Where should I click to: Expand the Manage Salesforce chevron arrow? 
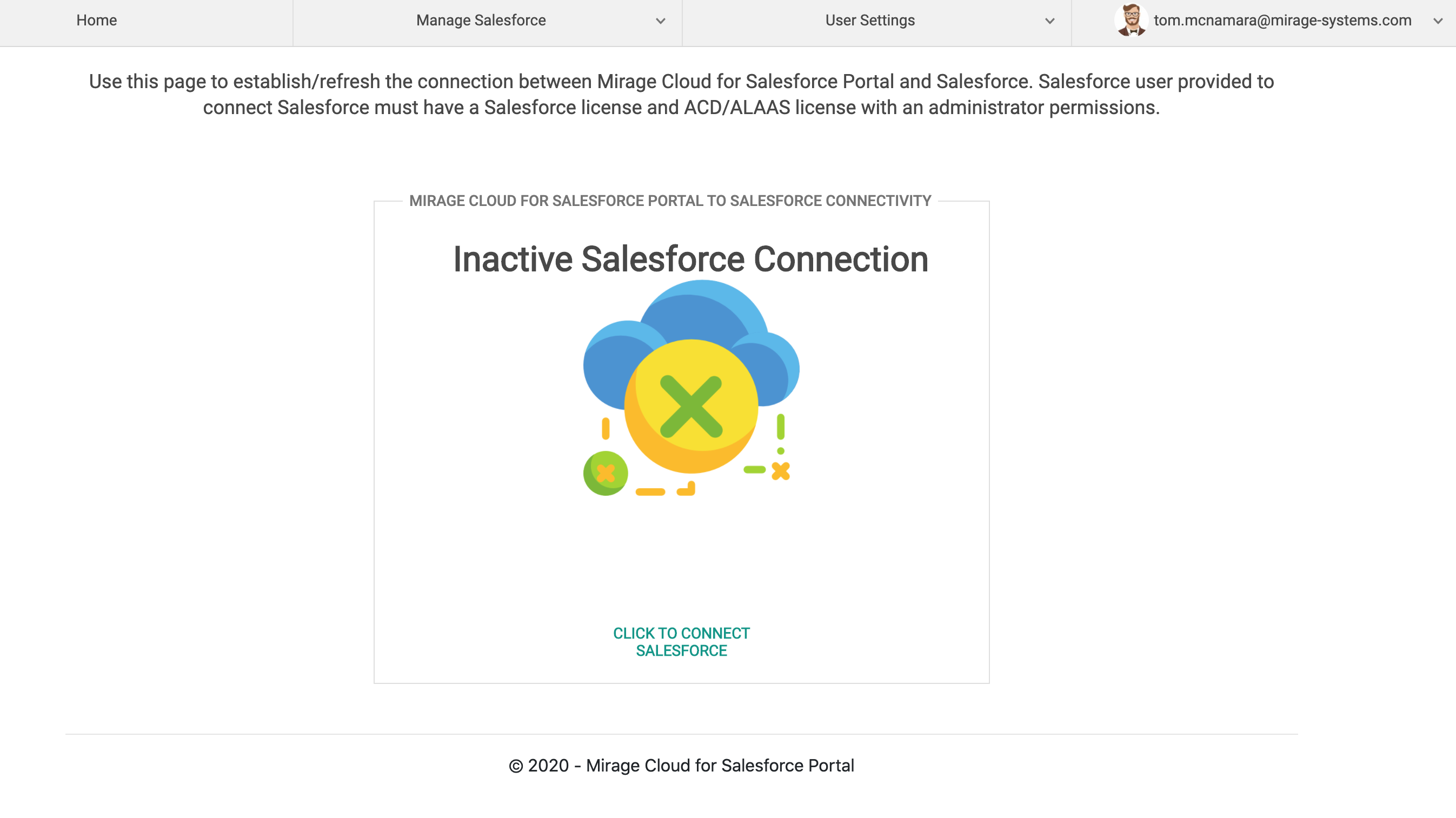[660, 22]
